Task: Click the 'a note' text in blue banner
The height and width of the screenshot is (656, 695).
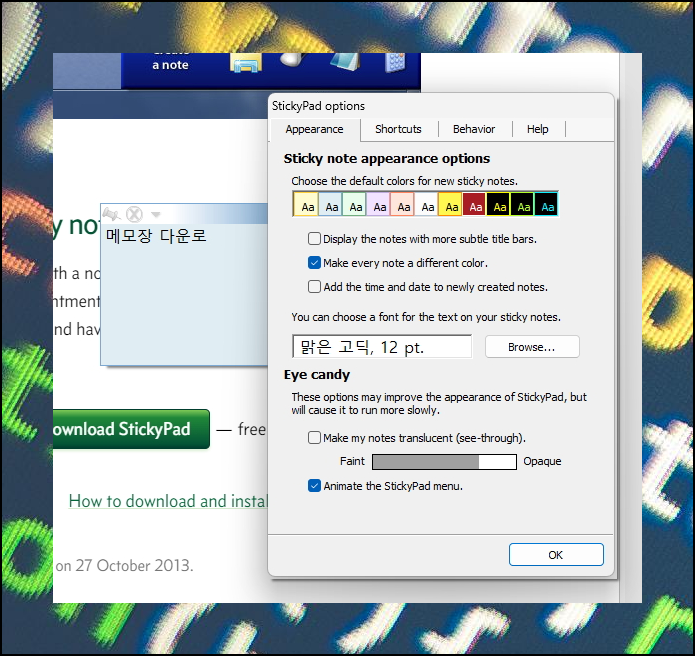Action: pos(171,65)
